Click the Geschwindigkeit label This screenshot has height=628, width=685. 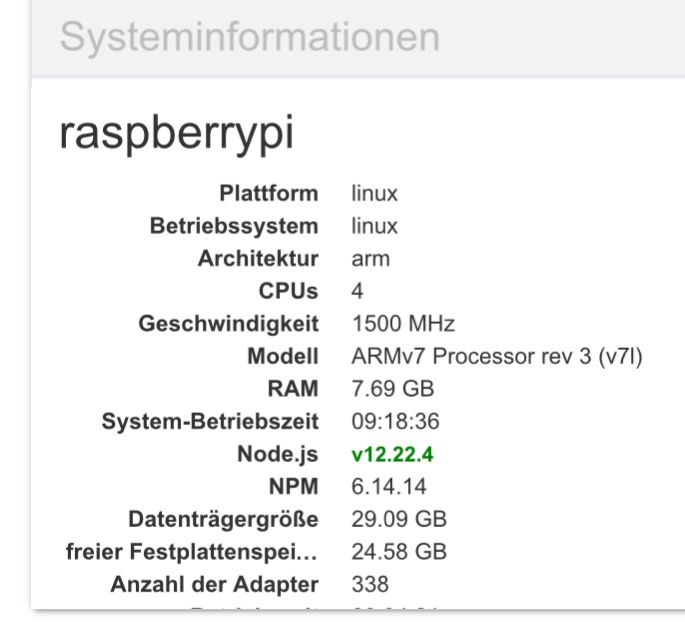coord(229,324)
